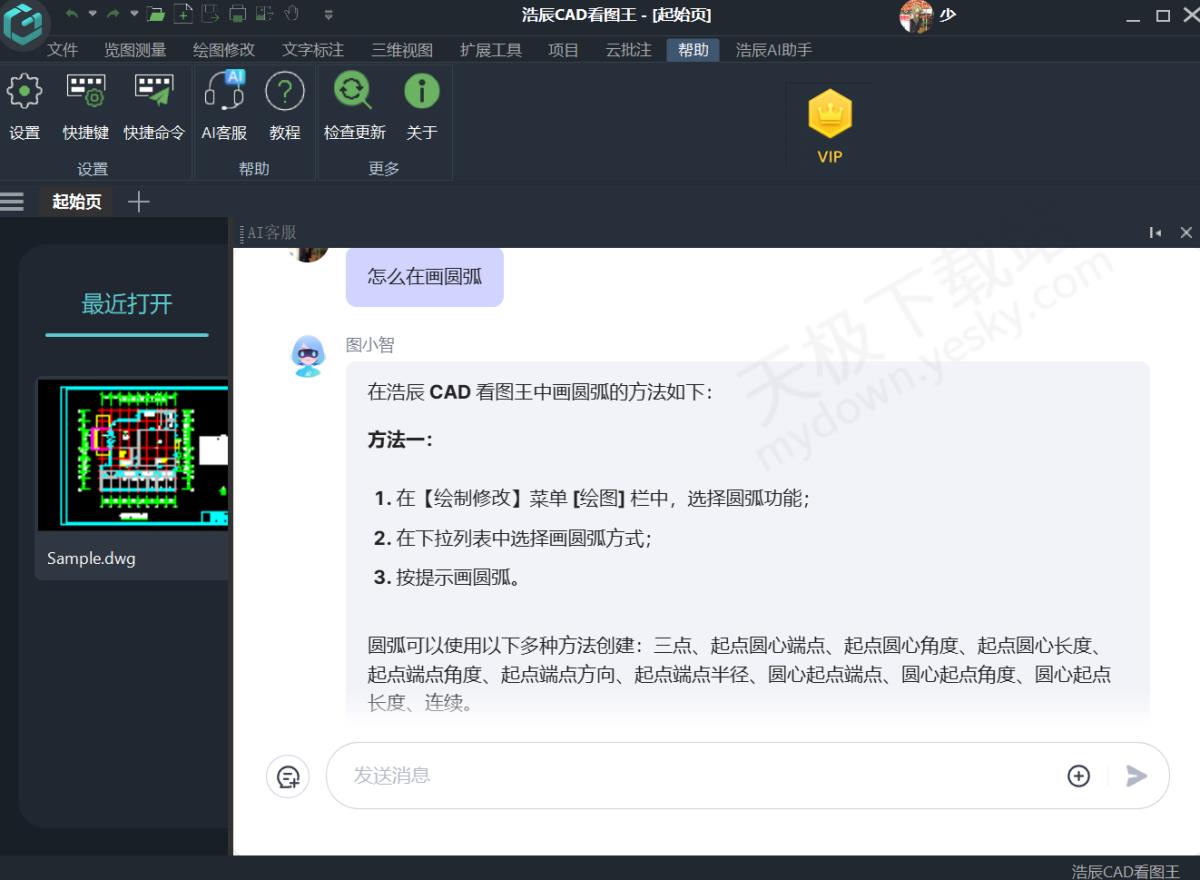The image size is (1200, 880).
Task: Click the 快捷键 keyboard shortcuts icon
Action: [86, 92]
